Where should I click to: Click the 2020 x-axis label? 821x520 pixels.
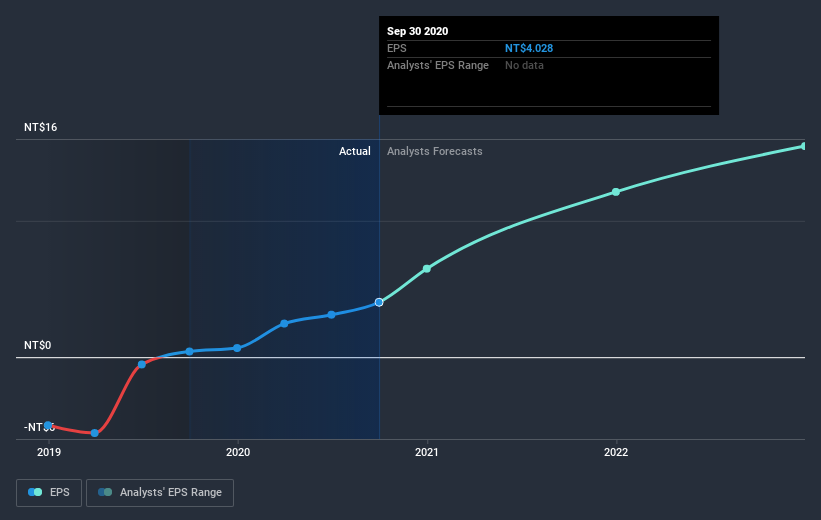click(x=238, y=452)
